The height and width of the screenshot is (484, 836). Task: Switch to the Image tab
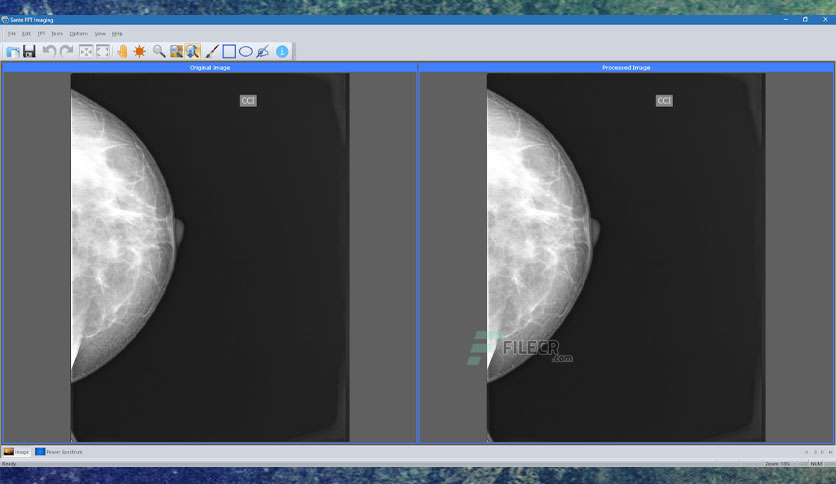tap(17, 451)
